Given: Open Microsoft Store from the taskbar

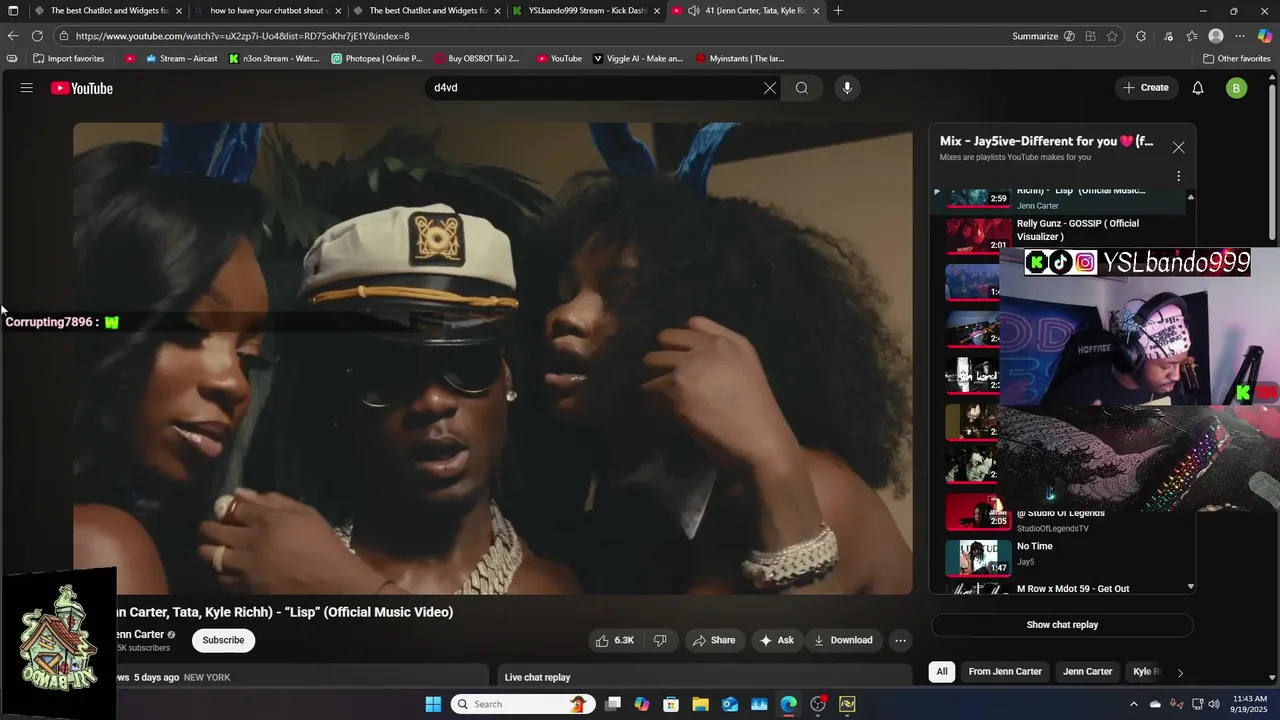Looking at the screenshot, I should (671, 704).
